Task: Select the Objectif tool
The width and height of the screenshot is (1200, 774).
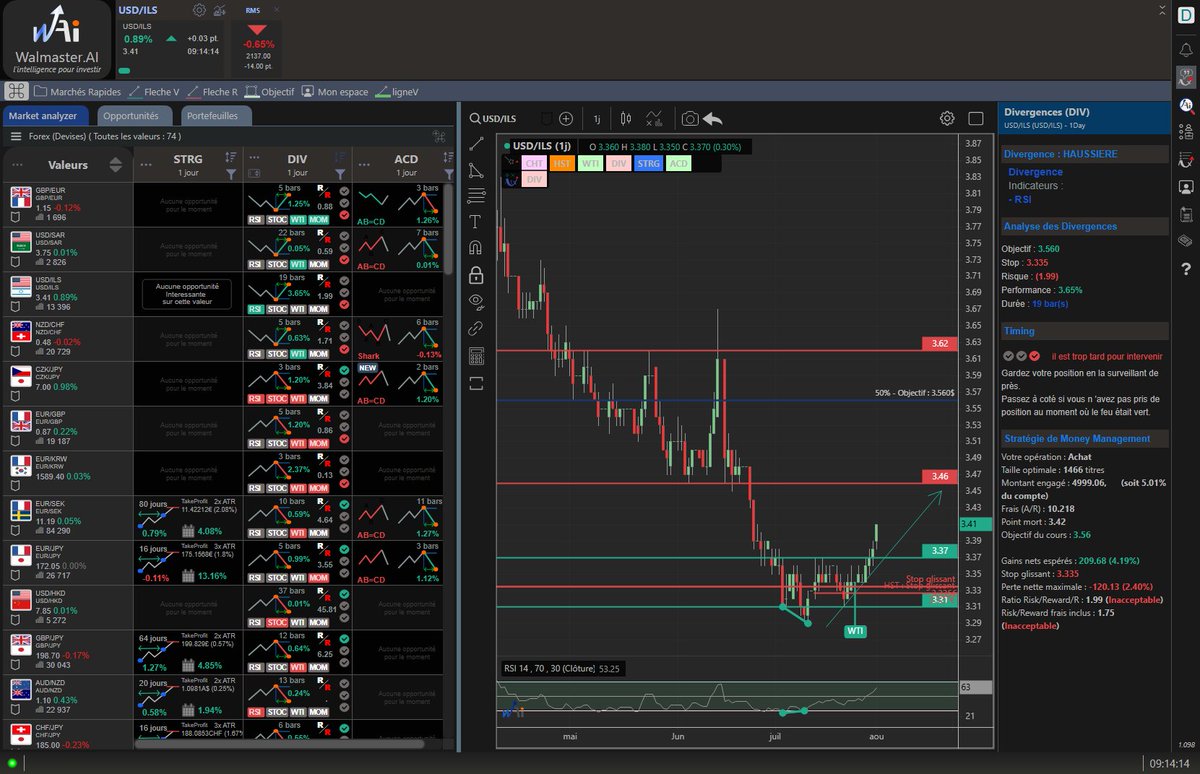Action: pos(270,91)
